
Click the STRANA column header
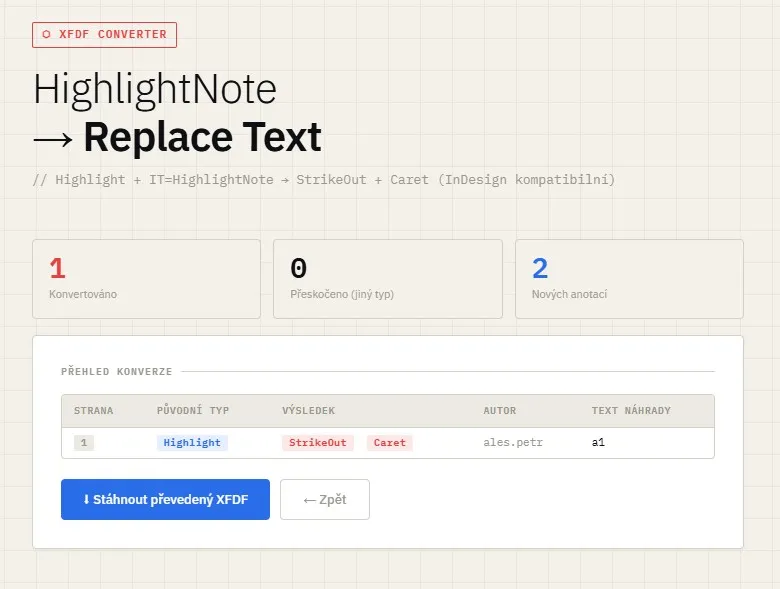point(94,411)
